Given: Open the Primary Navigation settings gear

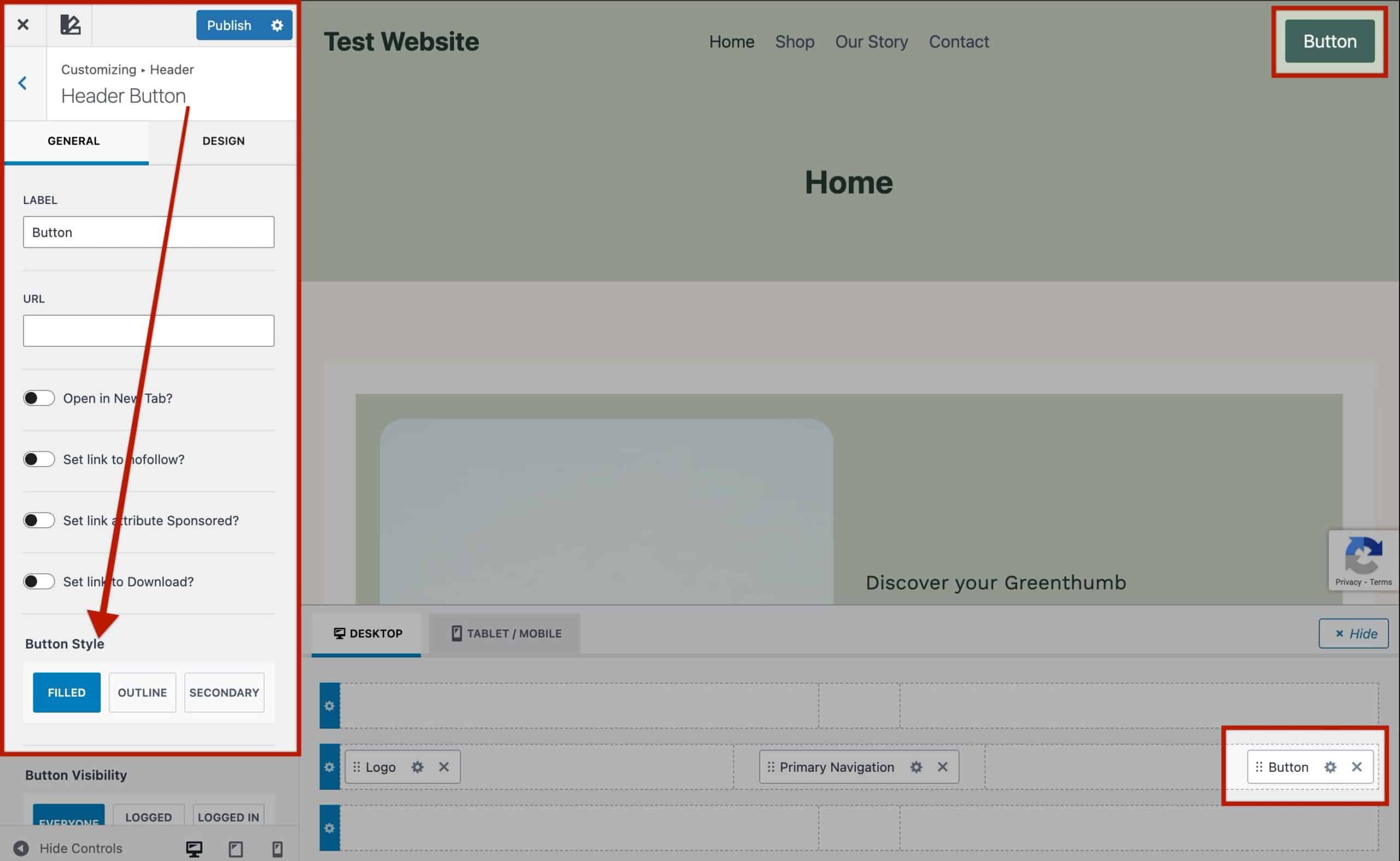Looking at the screenshot, I should coord(916,767).
